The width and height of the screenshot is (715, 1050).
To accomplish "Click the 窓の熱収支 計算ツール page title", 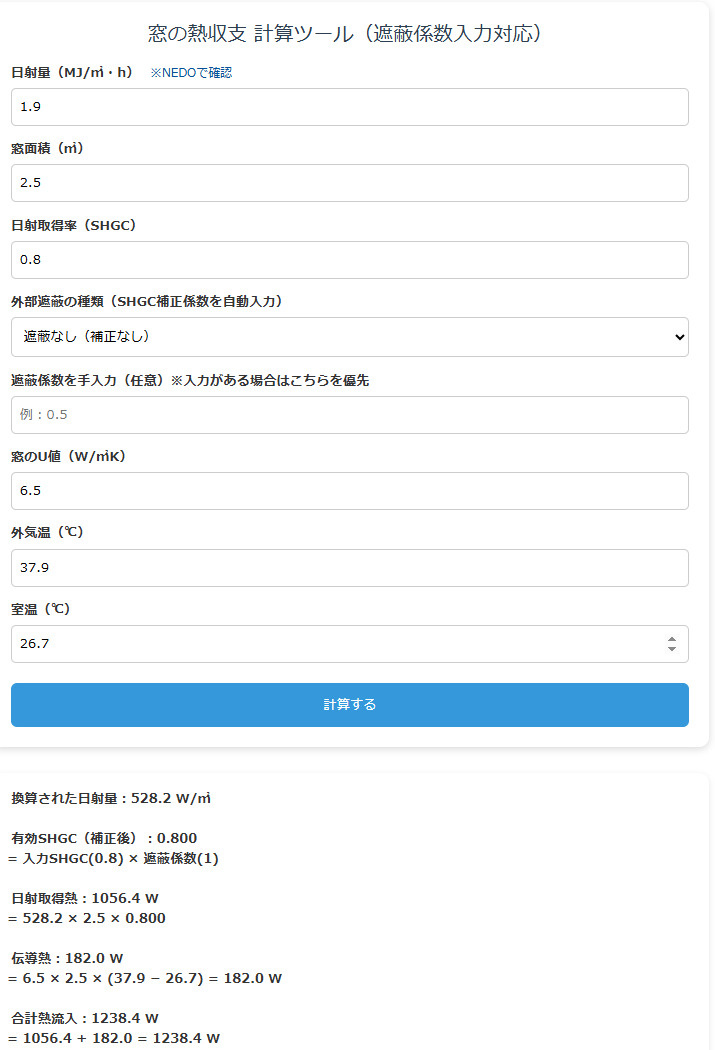I will [x=344, y=33].
